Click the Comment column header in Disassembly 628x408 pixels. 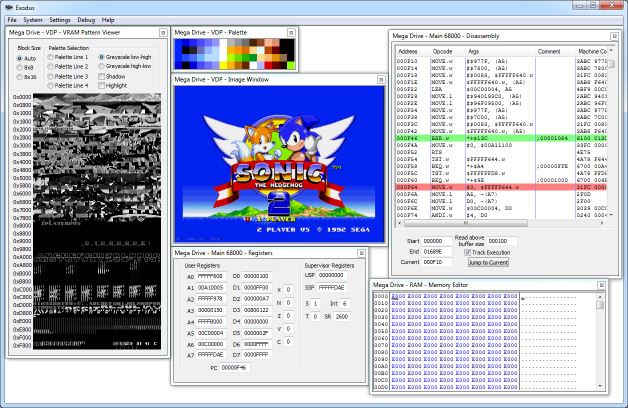click(555, 52)
